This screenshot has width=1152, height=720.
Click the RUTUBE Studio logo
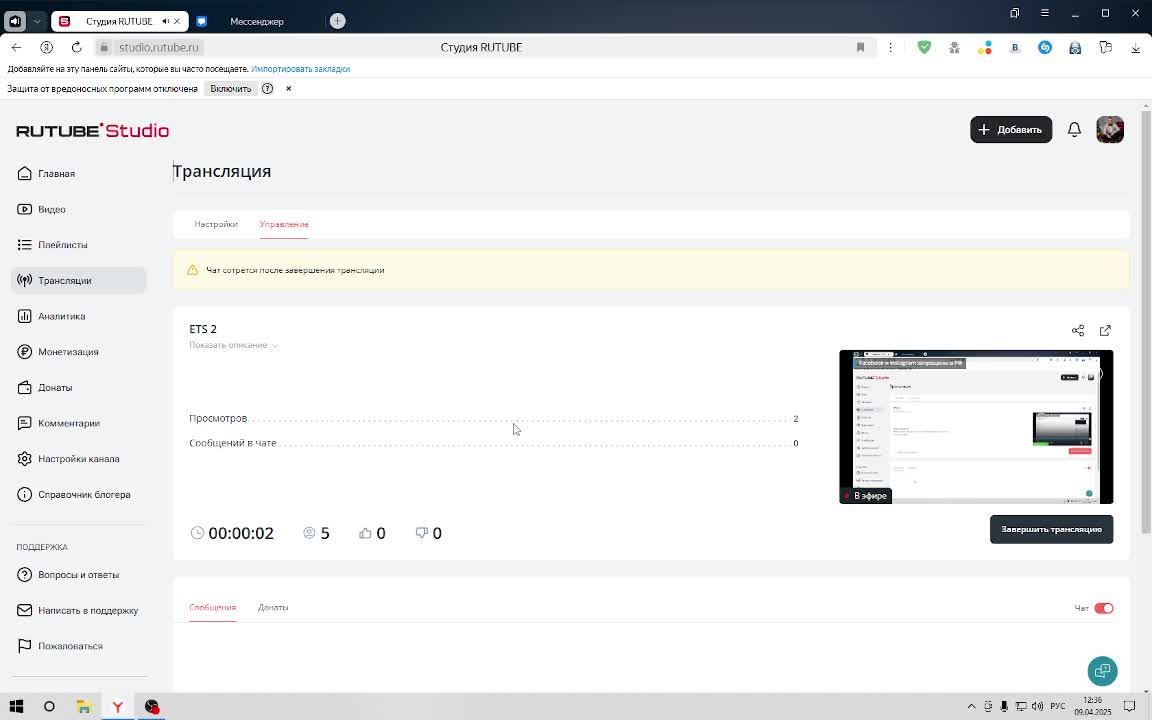pos(93,130)
